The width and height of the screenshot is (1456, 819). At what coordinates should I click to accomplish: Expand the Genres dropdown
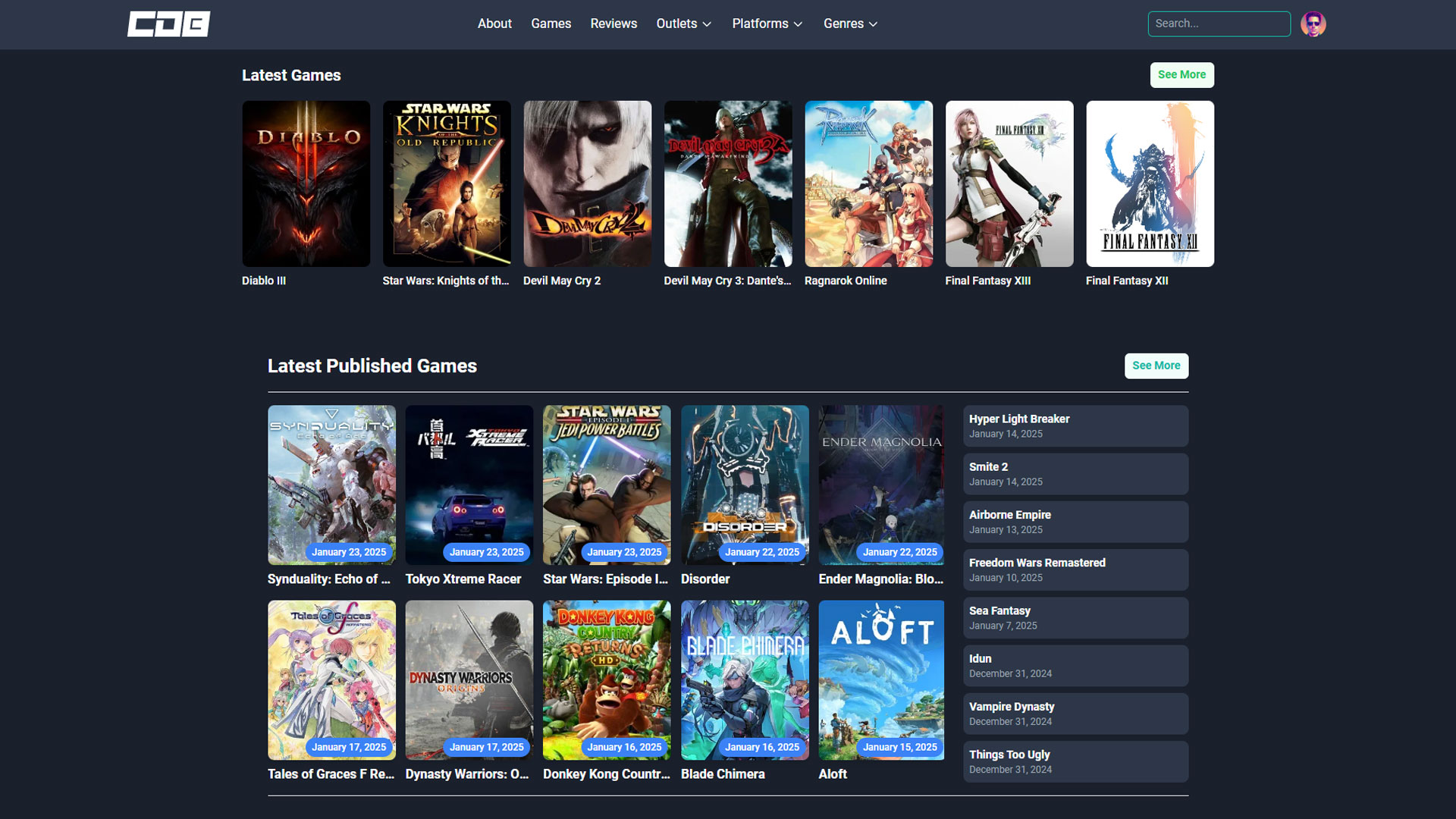click(x=851, y=24)
